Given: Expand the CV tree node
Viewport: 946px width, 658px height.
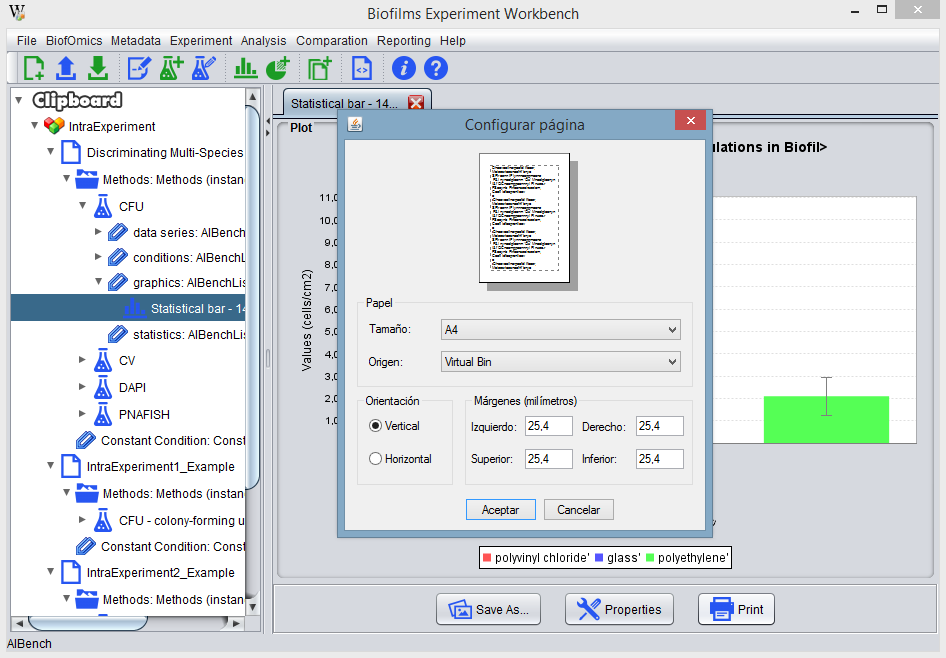Looking at the screenshot, I should (x=82, y=360).
